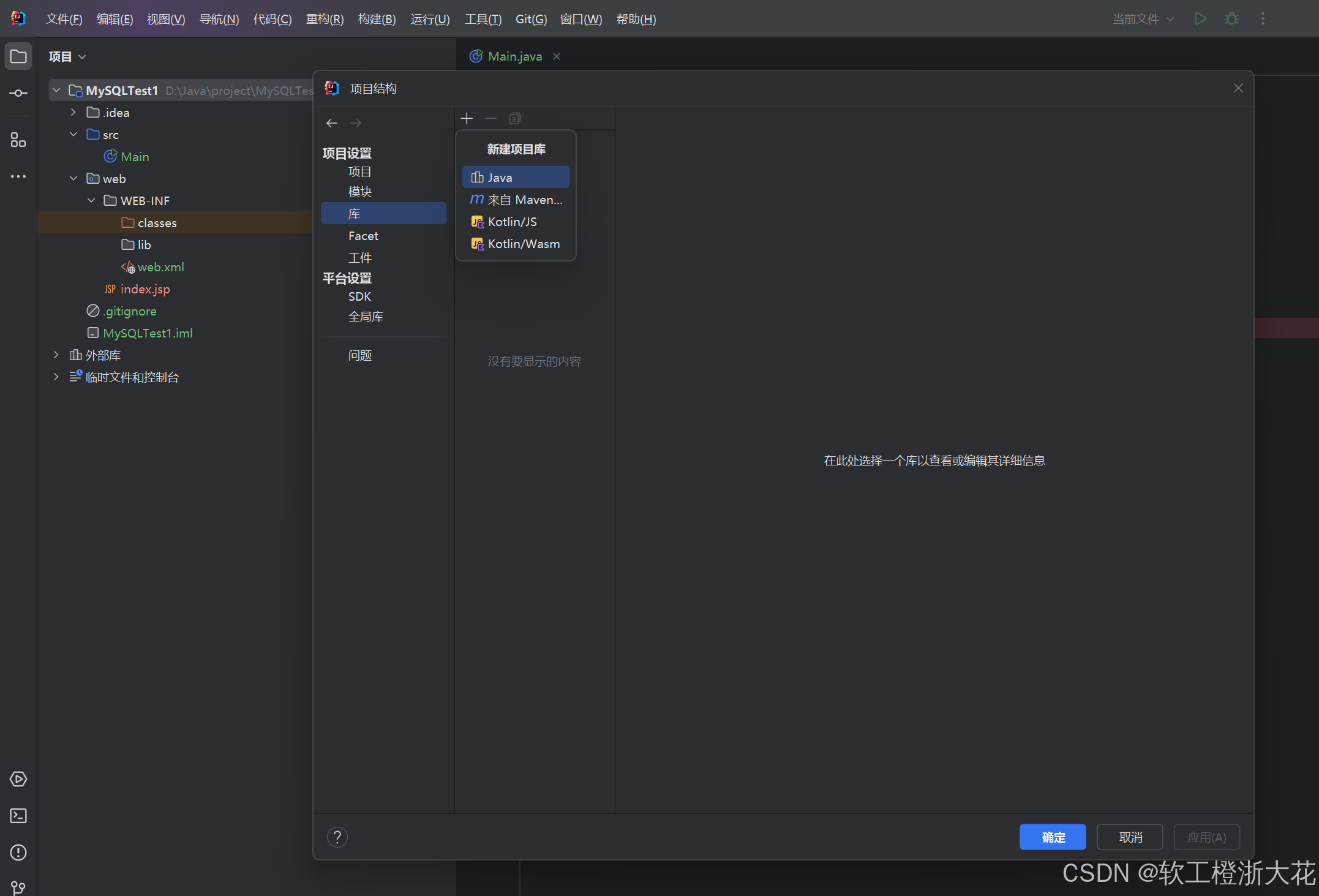
Task: Choose 来自 Maven... library option
Action: click(516, 200)
